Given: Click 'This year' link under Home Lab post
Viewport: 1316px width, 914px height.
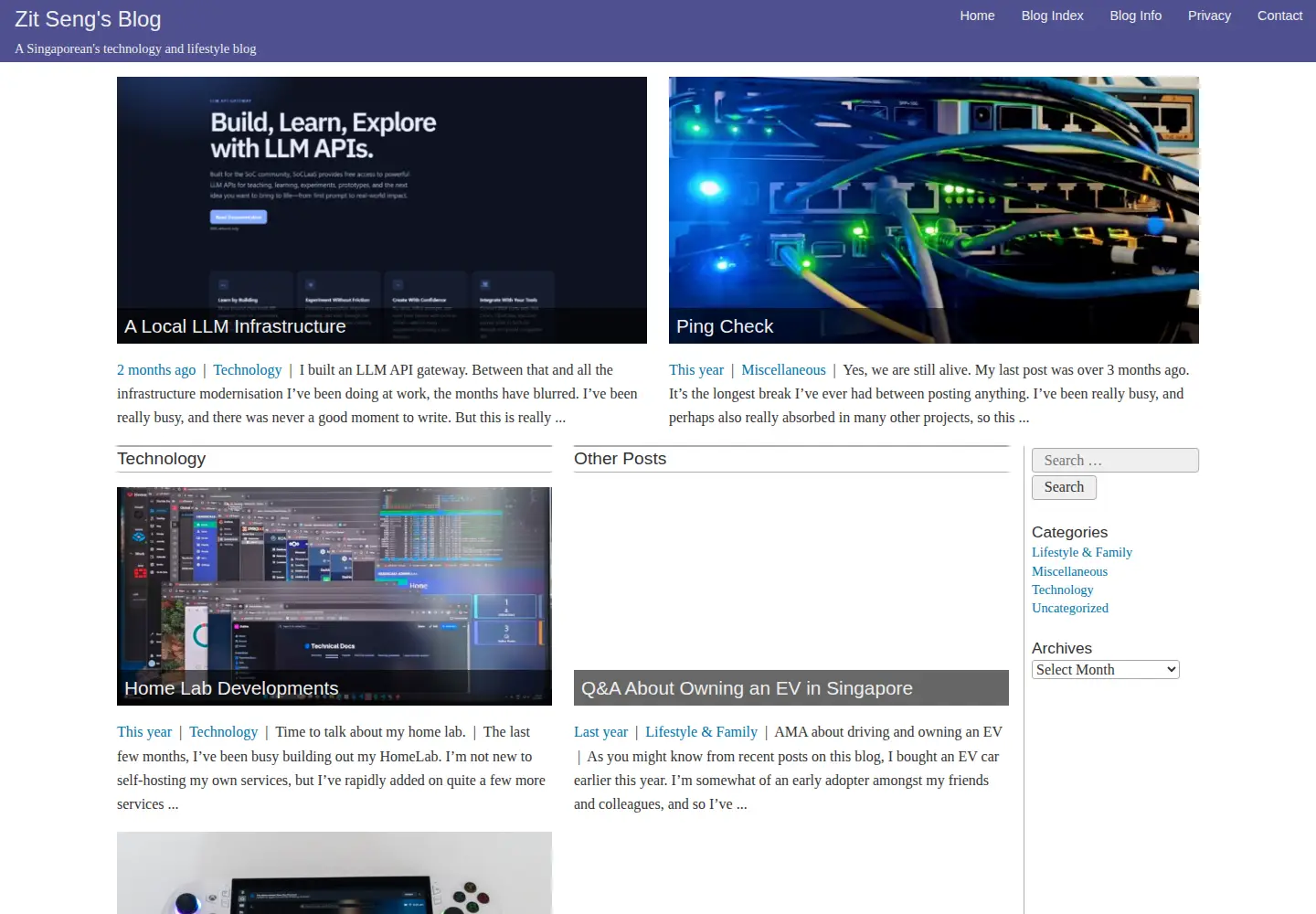Looking at the screenshot, I should 144,732.
